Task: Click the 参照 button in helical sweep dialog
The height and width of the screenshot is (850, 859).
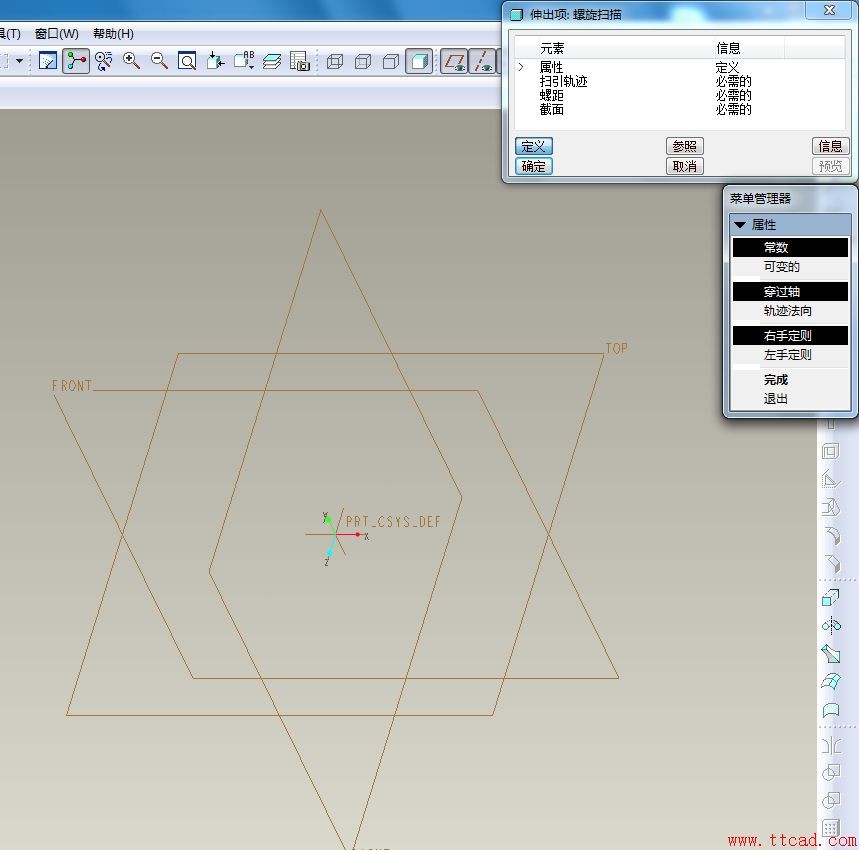Action: pyautogui.click(x=684, y=146)
